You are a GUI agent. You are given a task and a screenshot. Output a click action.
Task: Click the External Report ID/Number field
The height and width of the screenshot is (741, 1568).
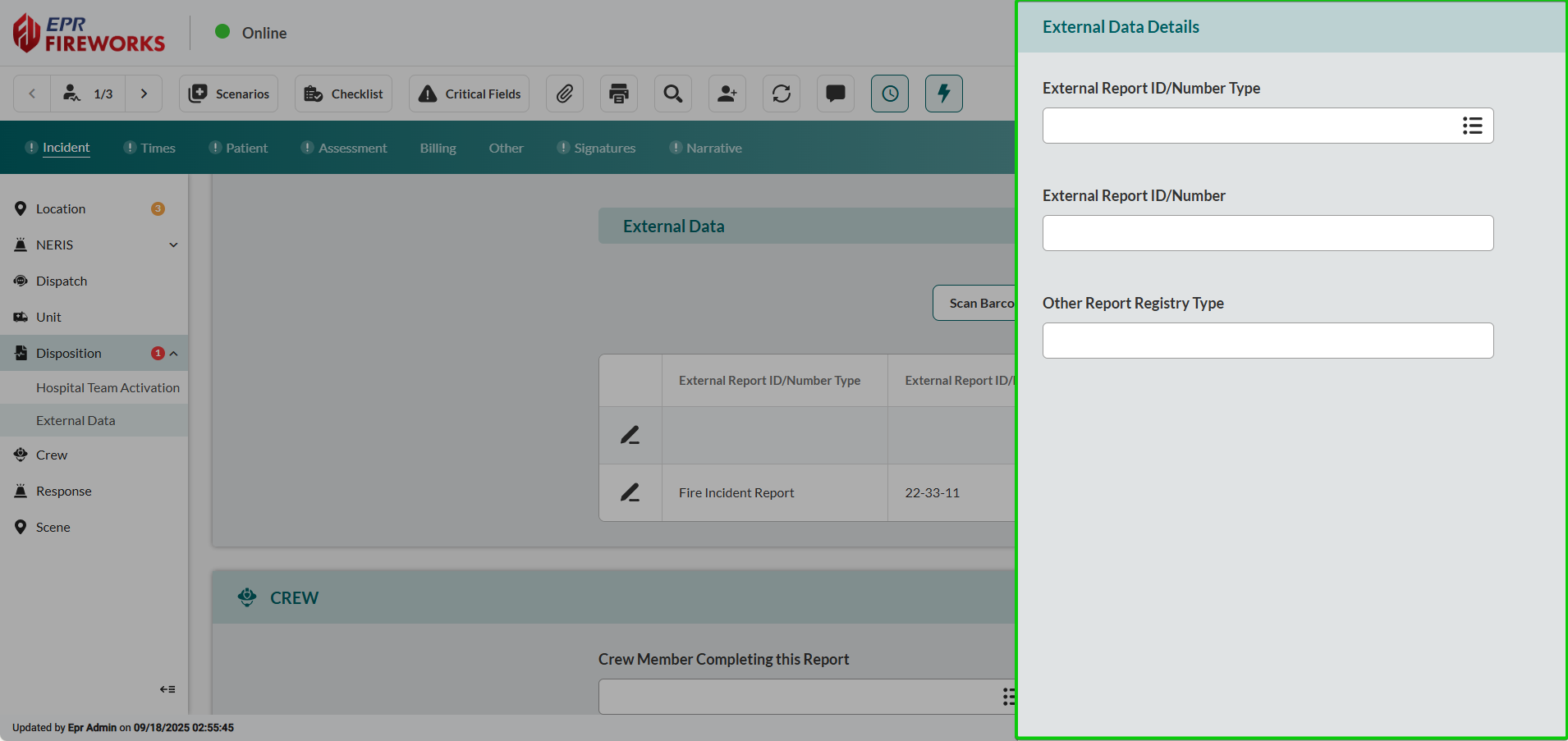(1268, 233)
